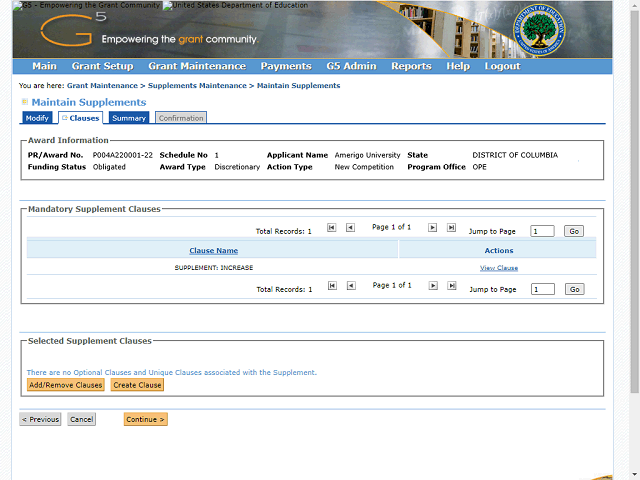Open the Main menu
The width and height of the screenshot is (640, 480).
click(x=44, y=66)
